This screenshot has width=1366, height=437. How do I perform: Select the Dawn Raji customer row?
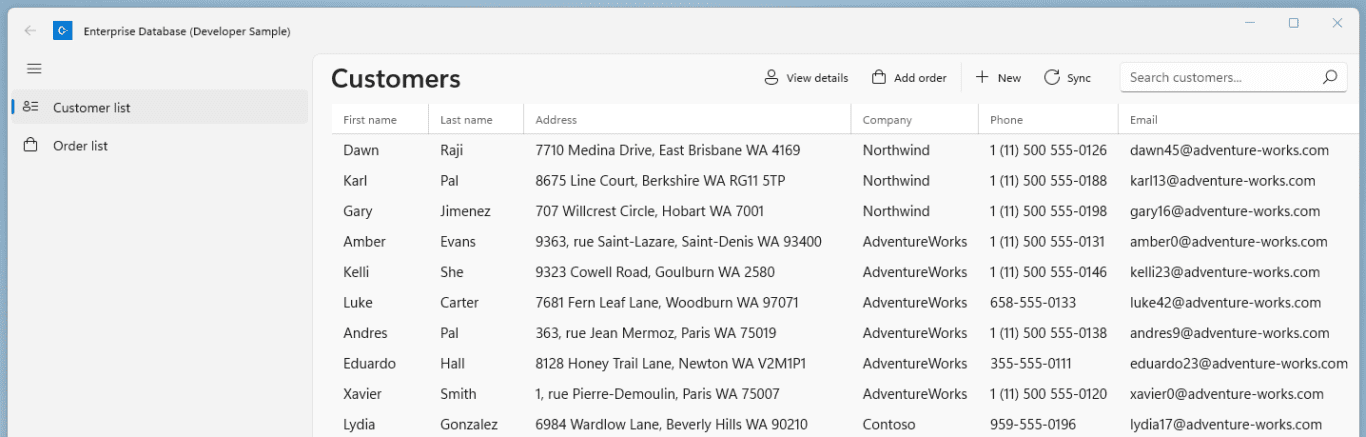click(x=845, y=150)
